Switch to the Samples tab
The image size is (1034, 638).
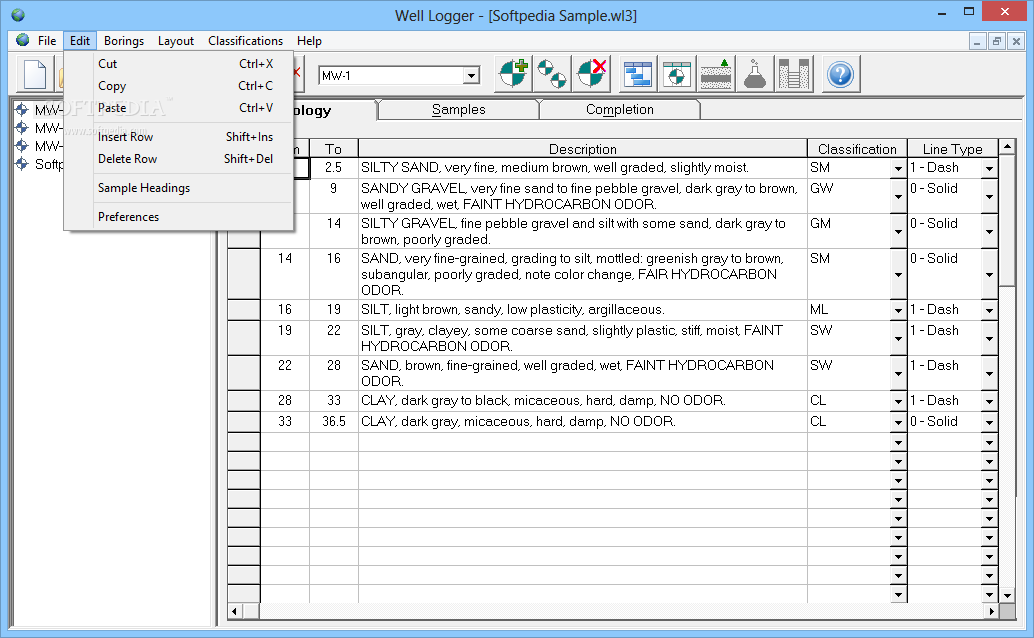(x=458, y=110)
